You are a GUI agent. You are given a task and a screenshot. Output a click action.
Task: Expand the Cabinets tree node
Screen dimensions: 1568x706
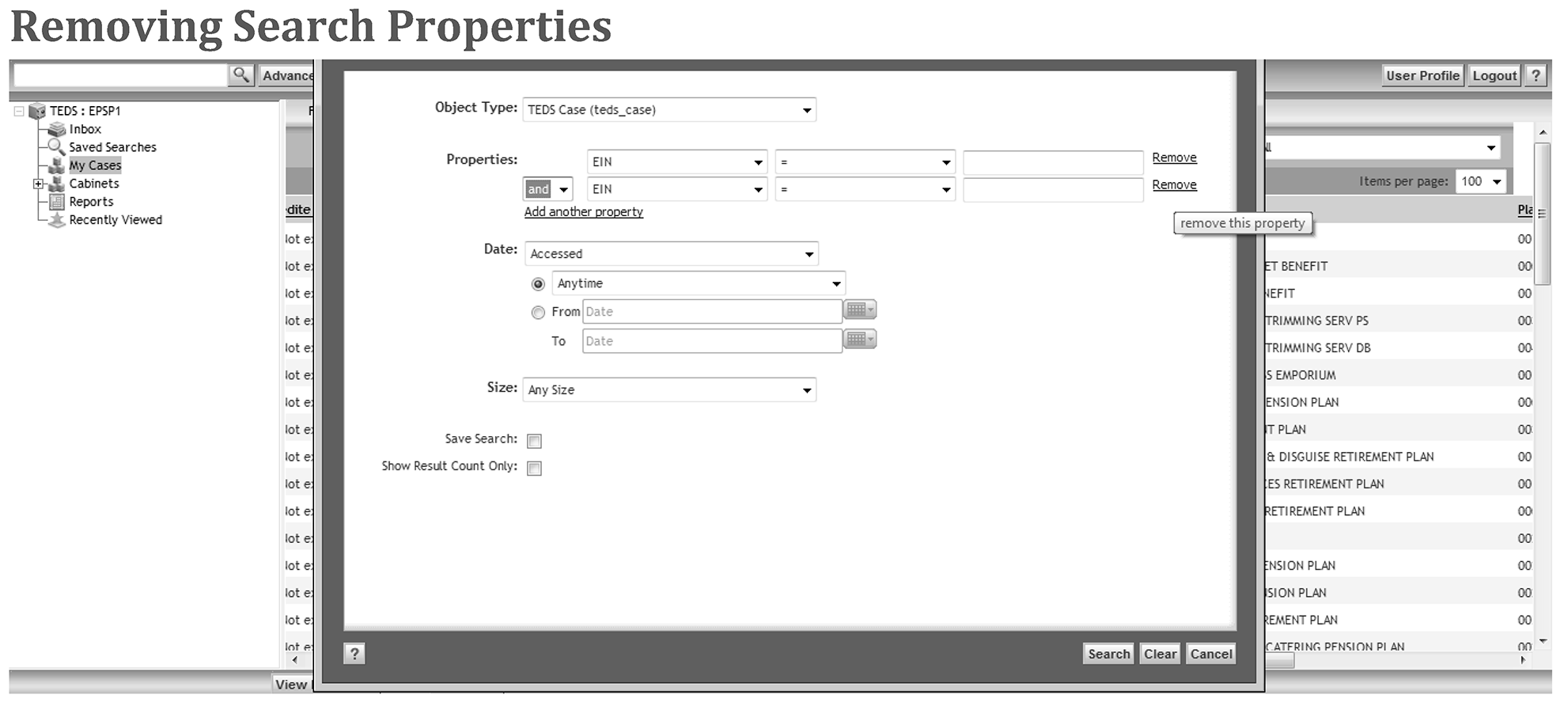(38, 184)
